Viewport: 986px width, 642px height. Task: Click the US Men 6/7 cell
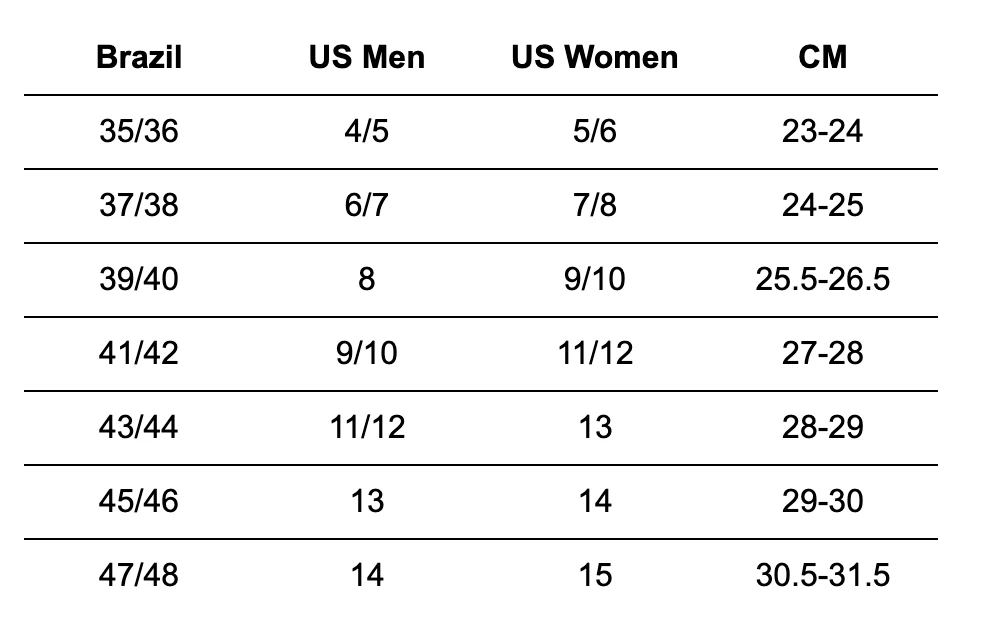pyautogui.click(x=366, y=205)
